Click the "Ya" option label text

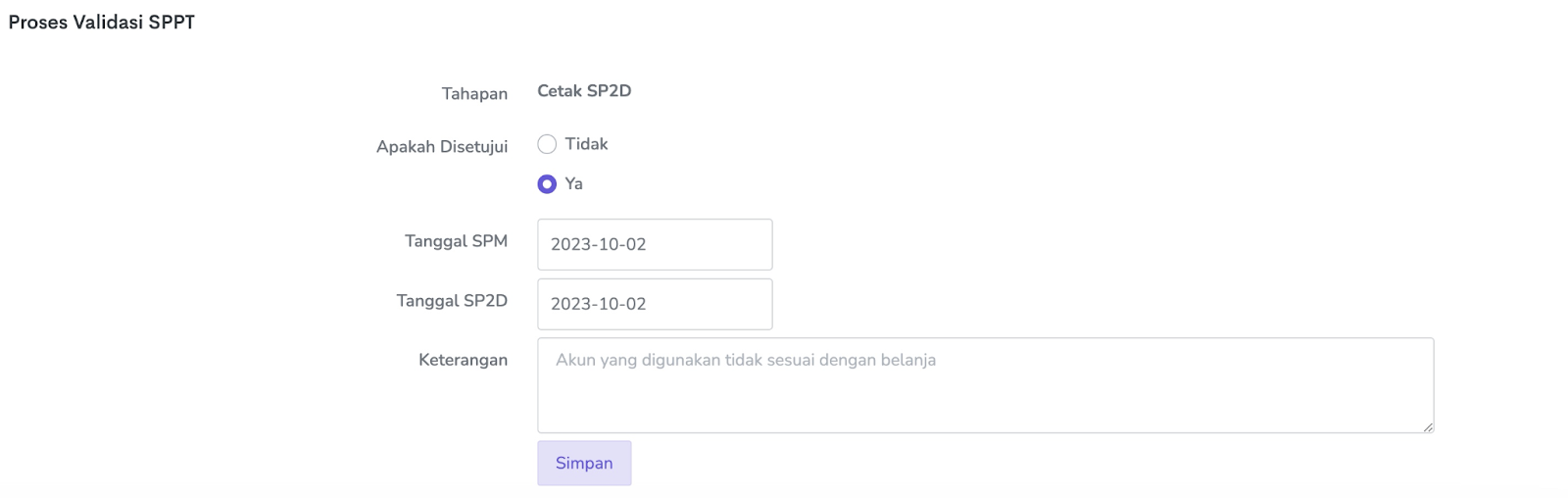coord(573,184)
